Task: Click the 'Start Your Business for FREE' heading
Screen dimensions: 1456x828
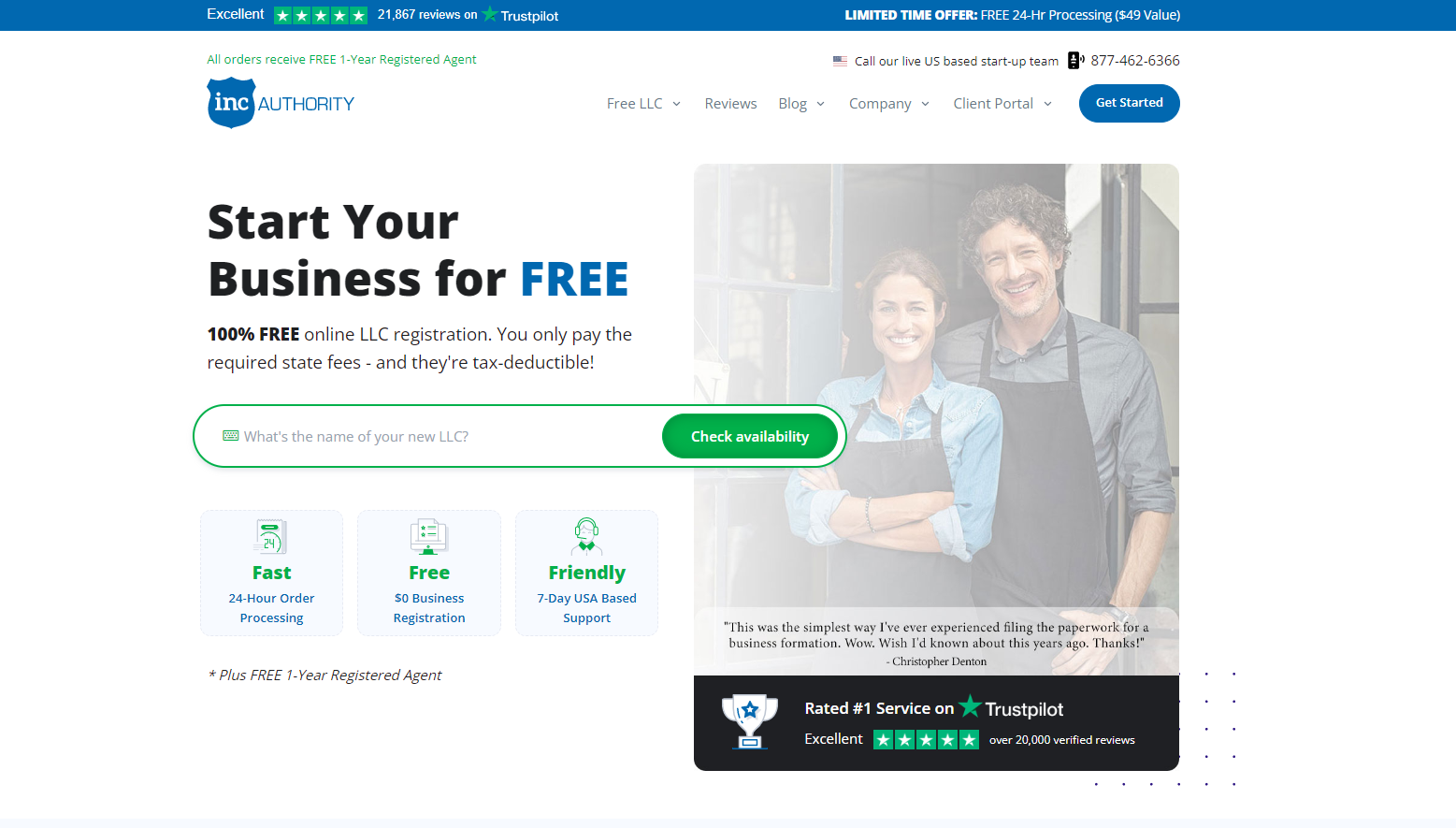Action: click(418, 250)
